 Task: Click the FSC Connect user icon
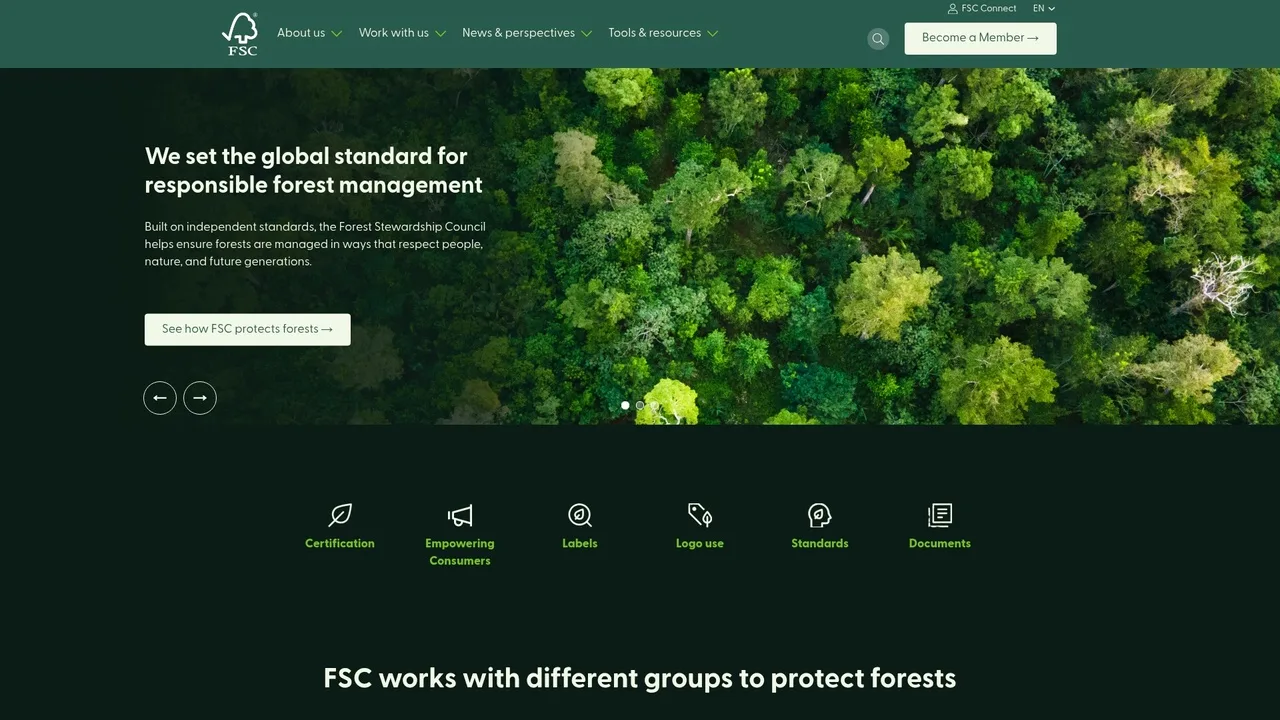[952, 9]
